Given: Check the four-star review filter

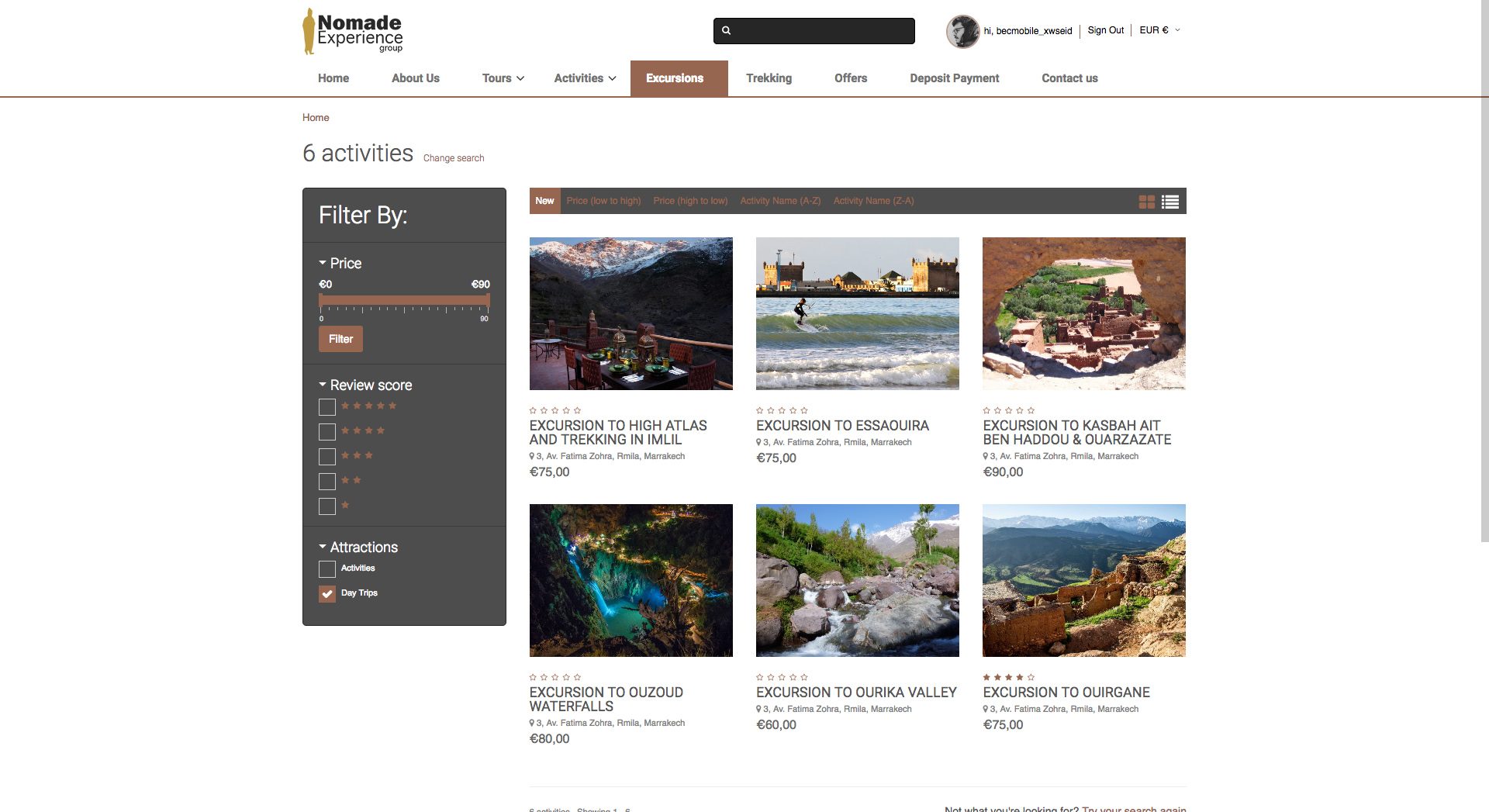Looking at the screenshot, I should 327,431.
